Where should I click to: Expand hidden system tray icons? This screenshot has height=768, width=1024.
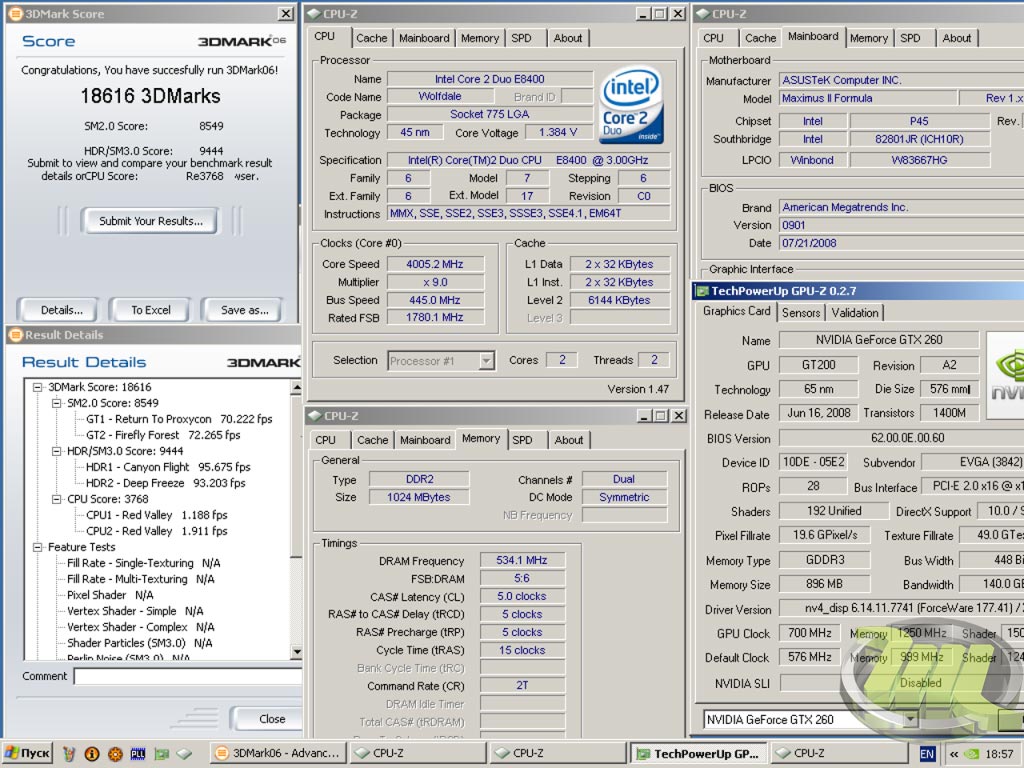(954, 754)
